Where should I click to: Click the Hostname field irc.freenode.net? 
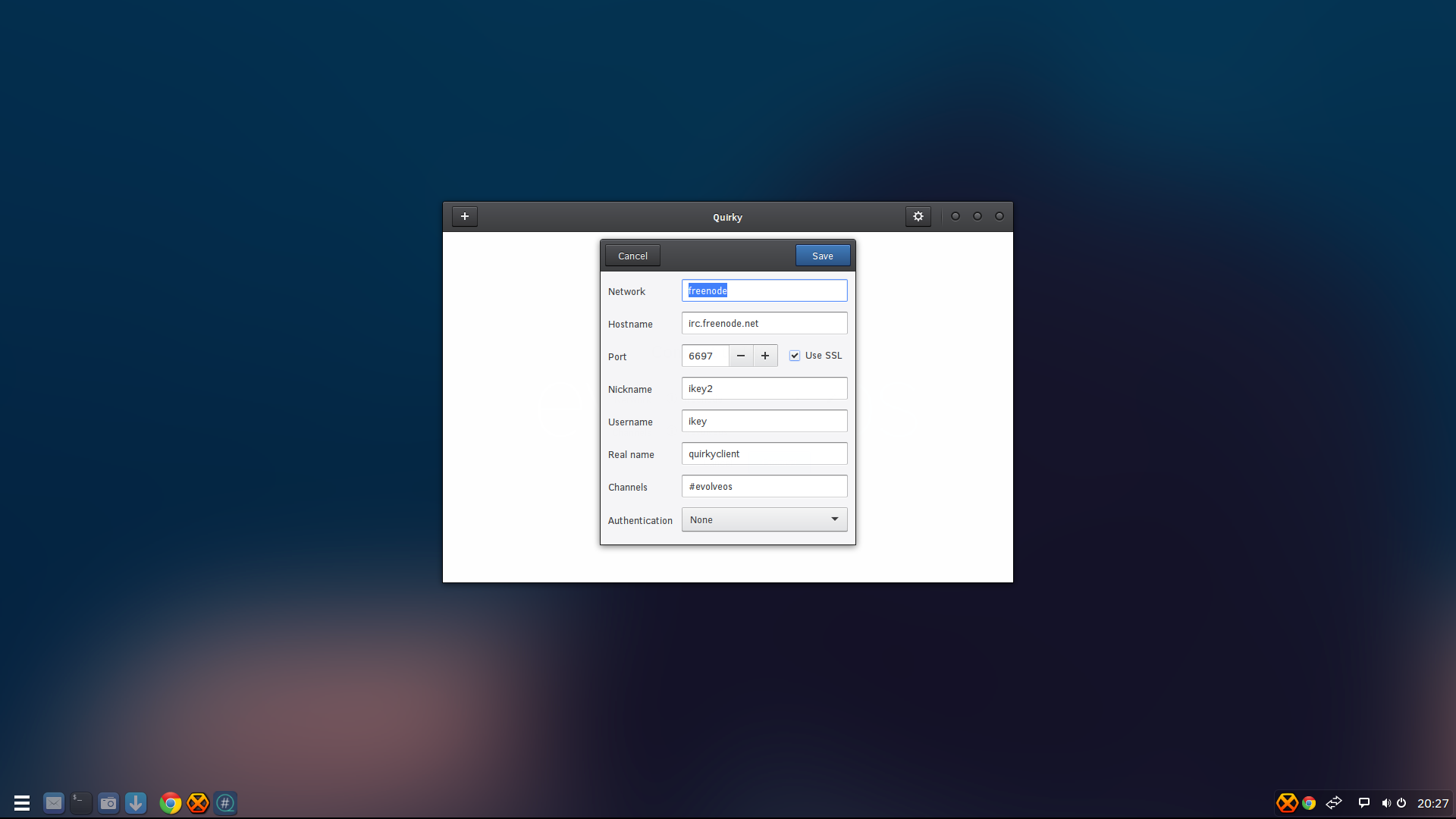tap(764, 323)
